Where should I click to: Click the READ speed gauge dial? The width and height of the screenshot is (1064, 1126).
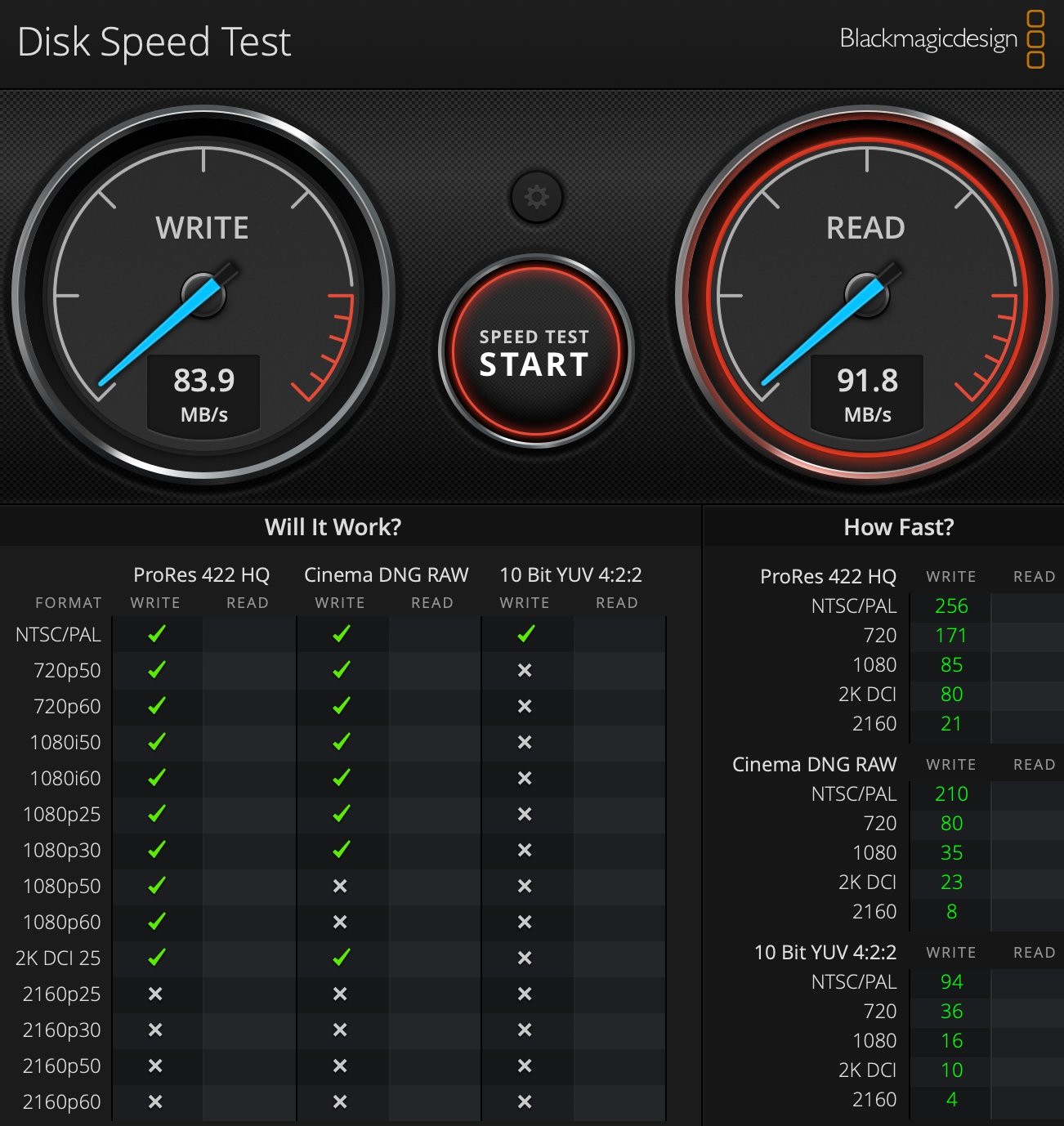pyautogui.click(x=866, y=295)
